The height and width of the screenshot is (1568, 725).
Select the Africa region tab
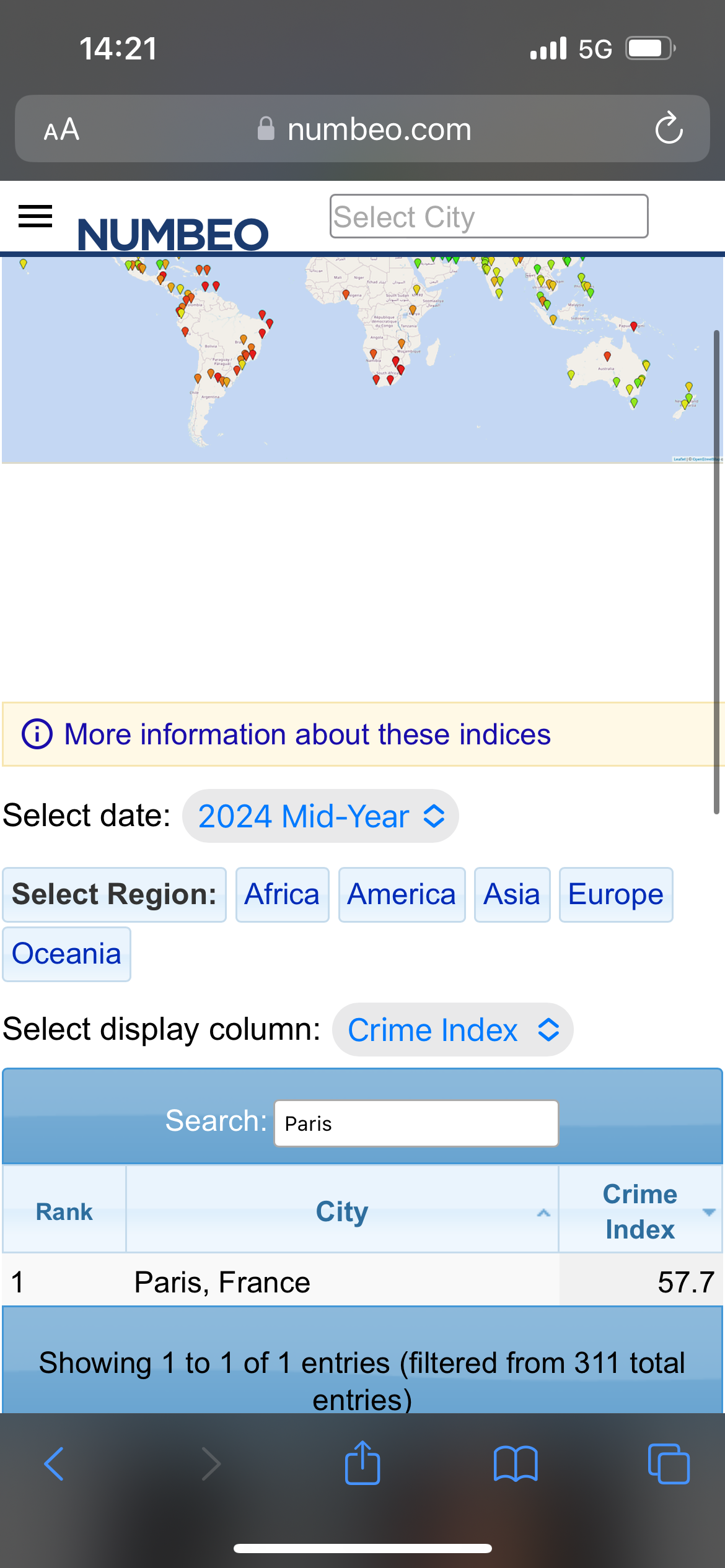click(282, 895)
